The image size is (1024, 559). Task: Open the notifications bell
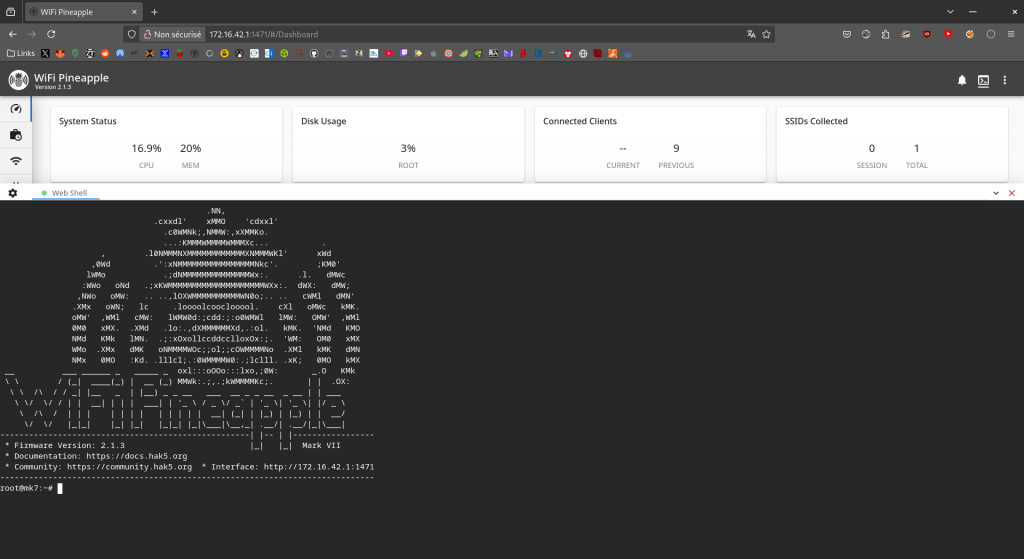click(962, 80)
